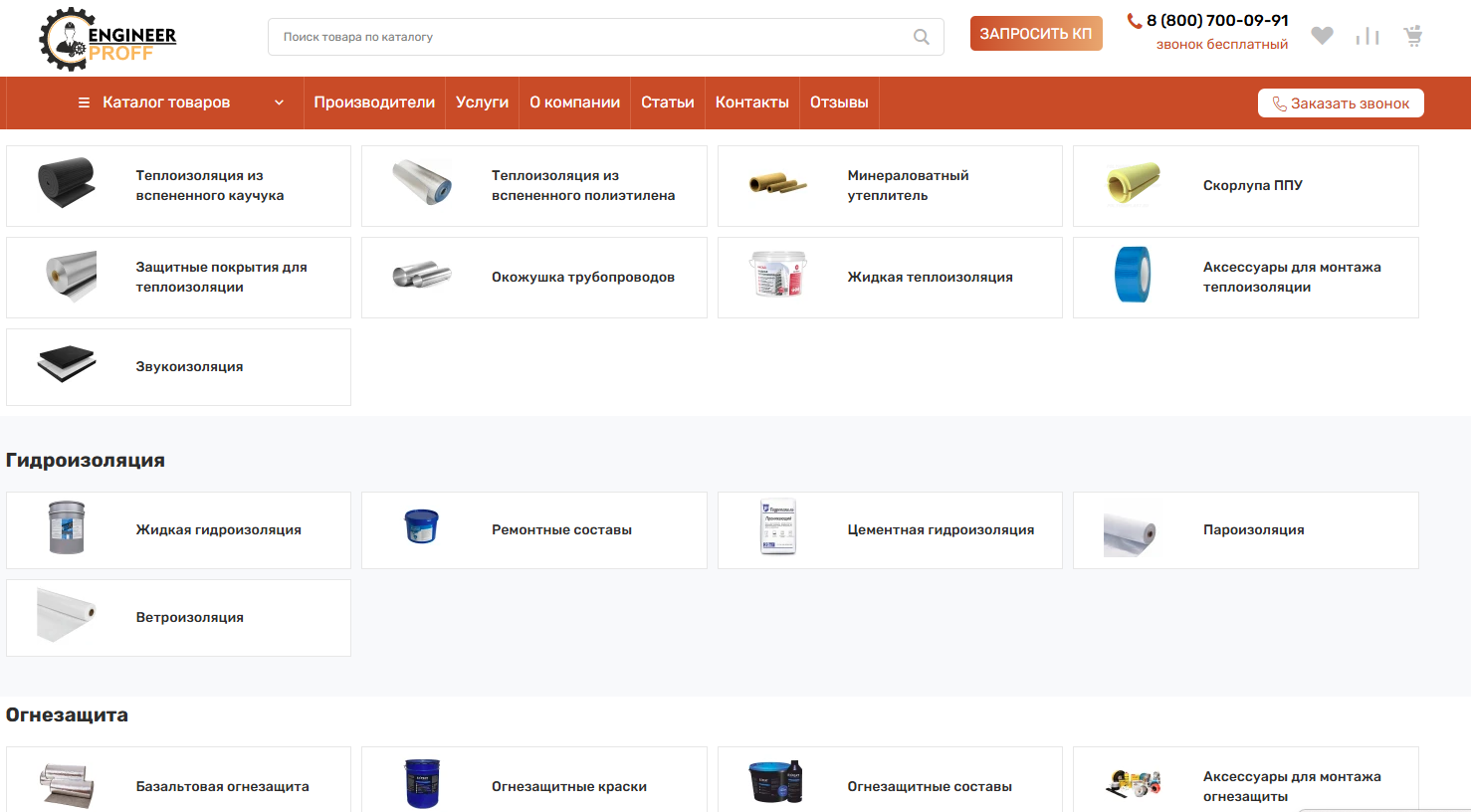The image size is (1471, 812).
Task: Open the compare bars icon
Action: 1367,36
